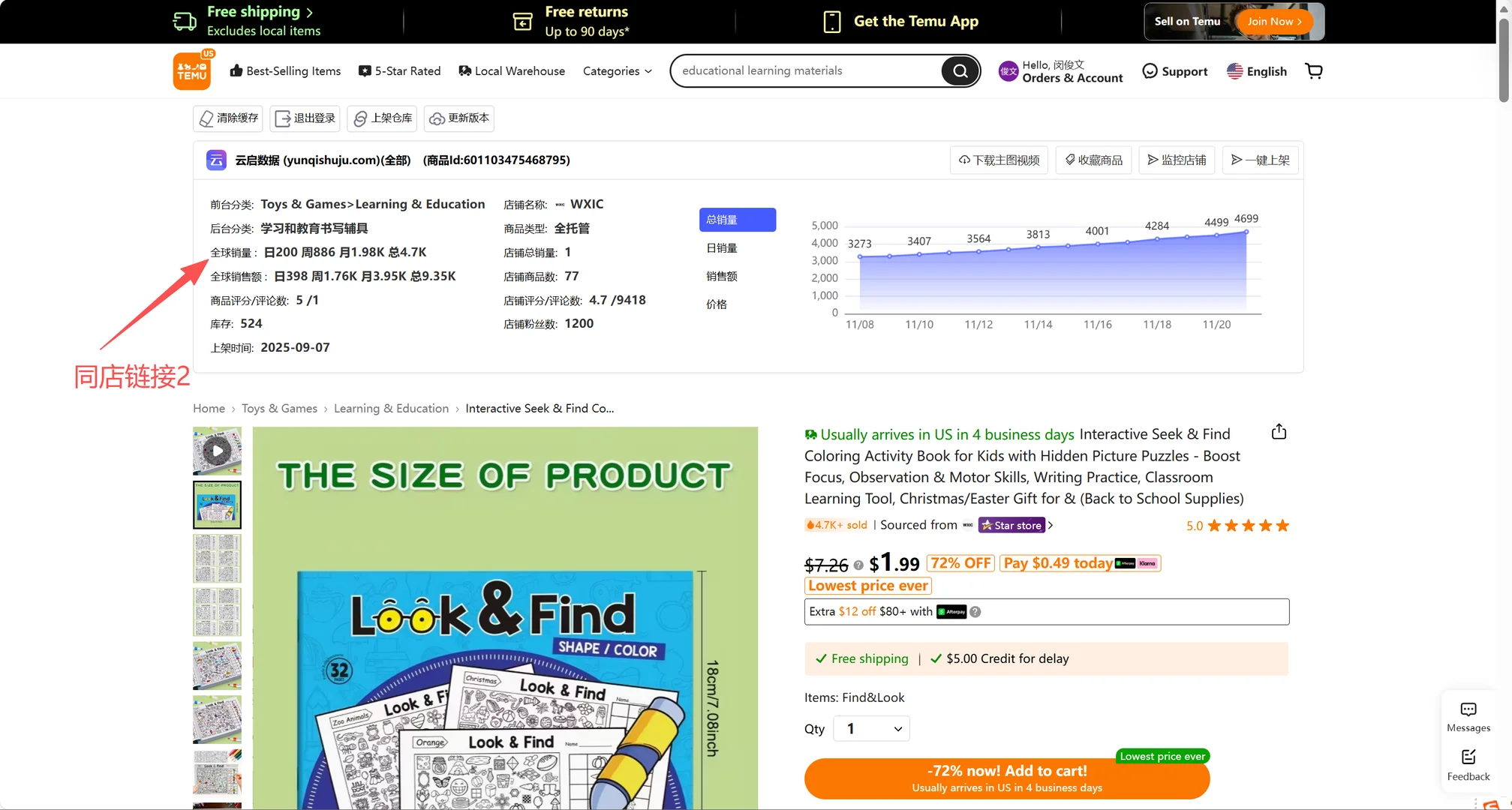Select the fourth product thumbnail

[x=217, y=613]
